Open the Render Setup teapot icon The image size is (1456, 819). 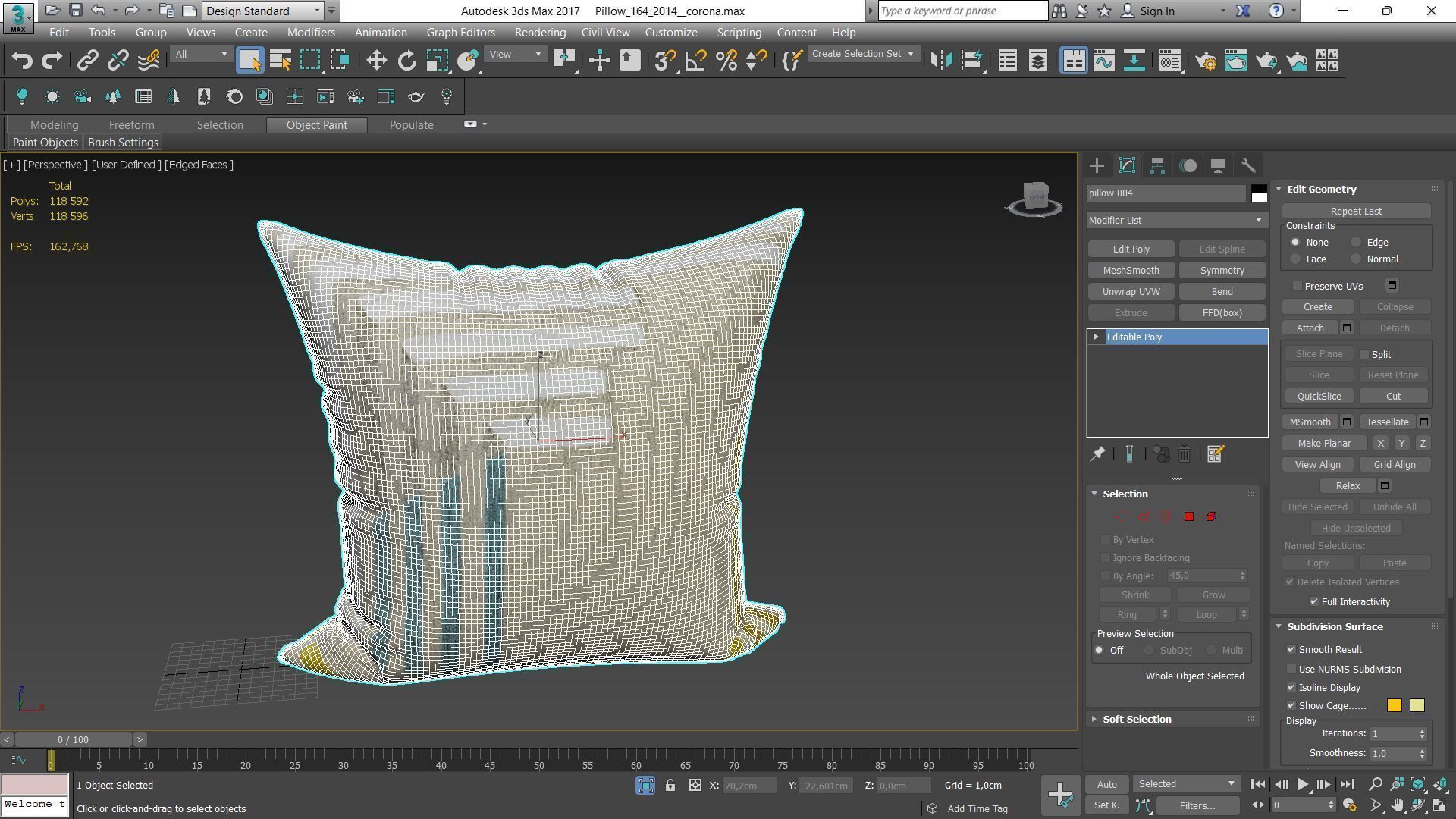point(1205,61)
